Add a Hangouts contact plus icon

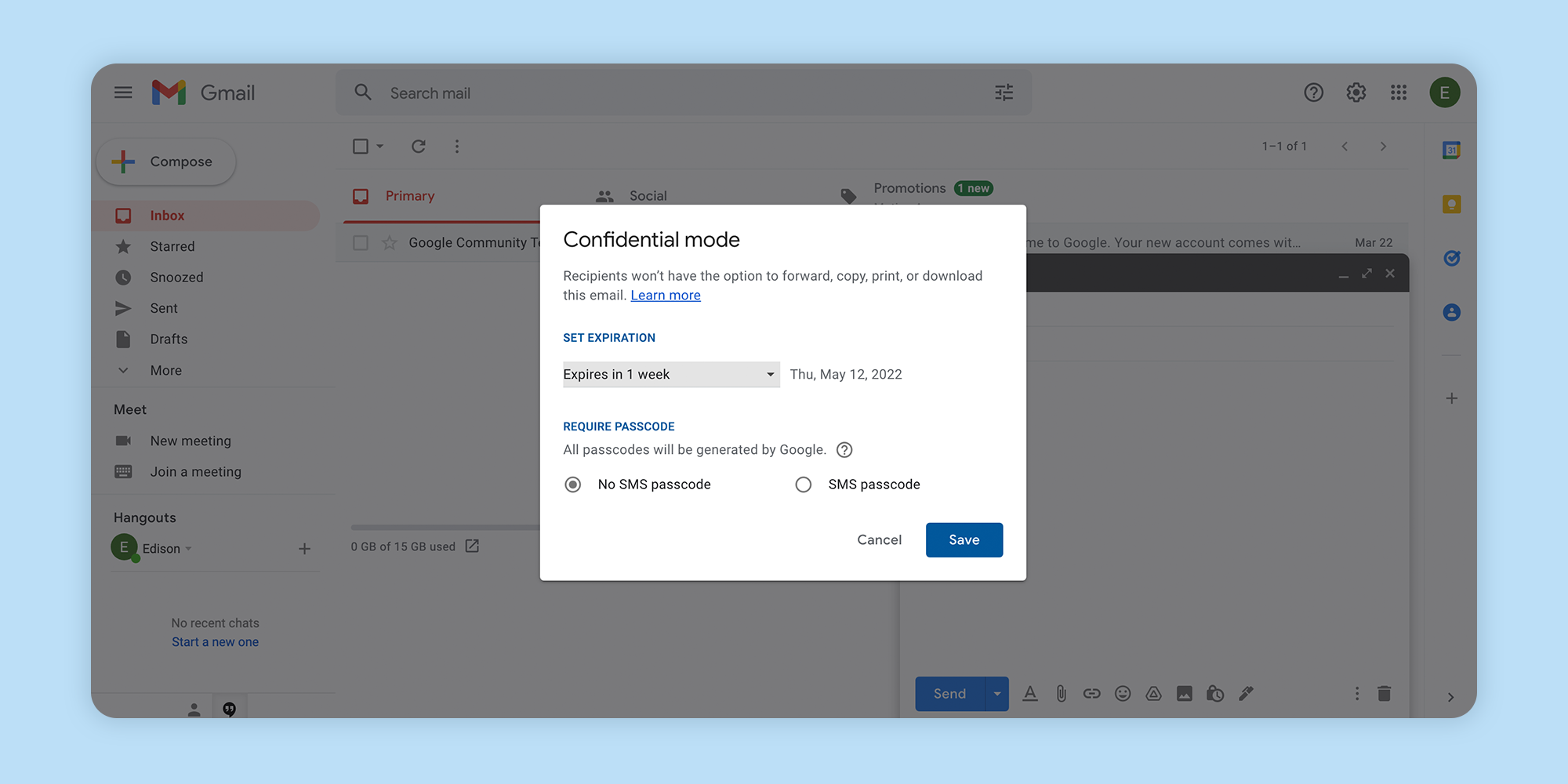coord(304,549)
